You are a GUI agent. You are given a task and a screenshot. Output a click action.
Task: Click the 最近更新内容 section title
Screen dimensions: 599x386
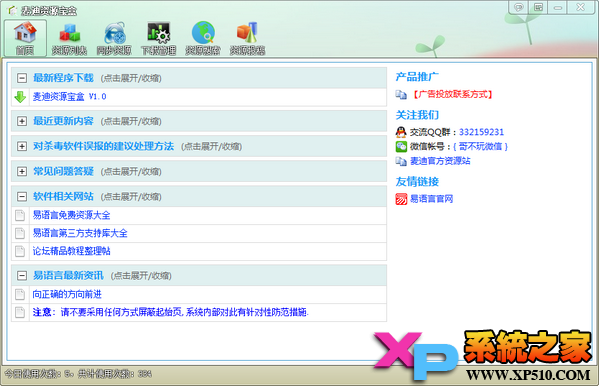pyautogui.click(x=63, y=121)
